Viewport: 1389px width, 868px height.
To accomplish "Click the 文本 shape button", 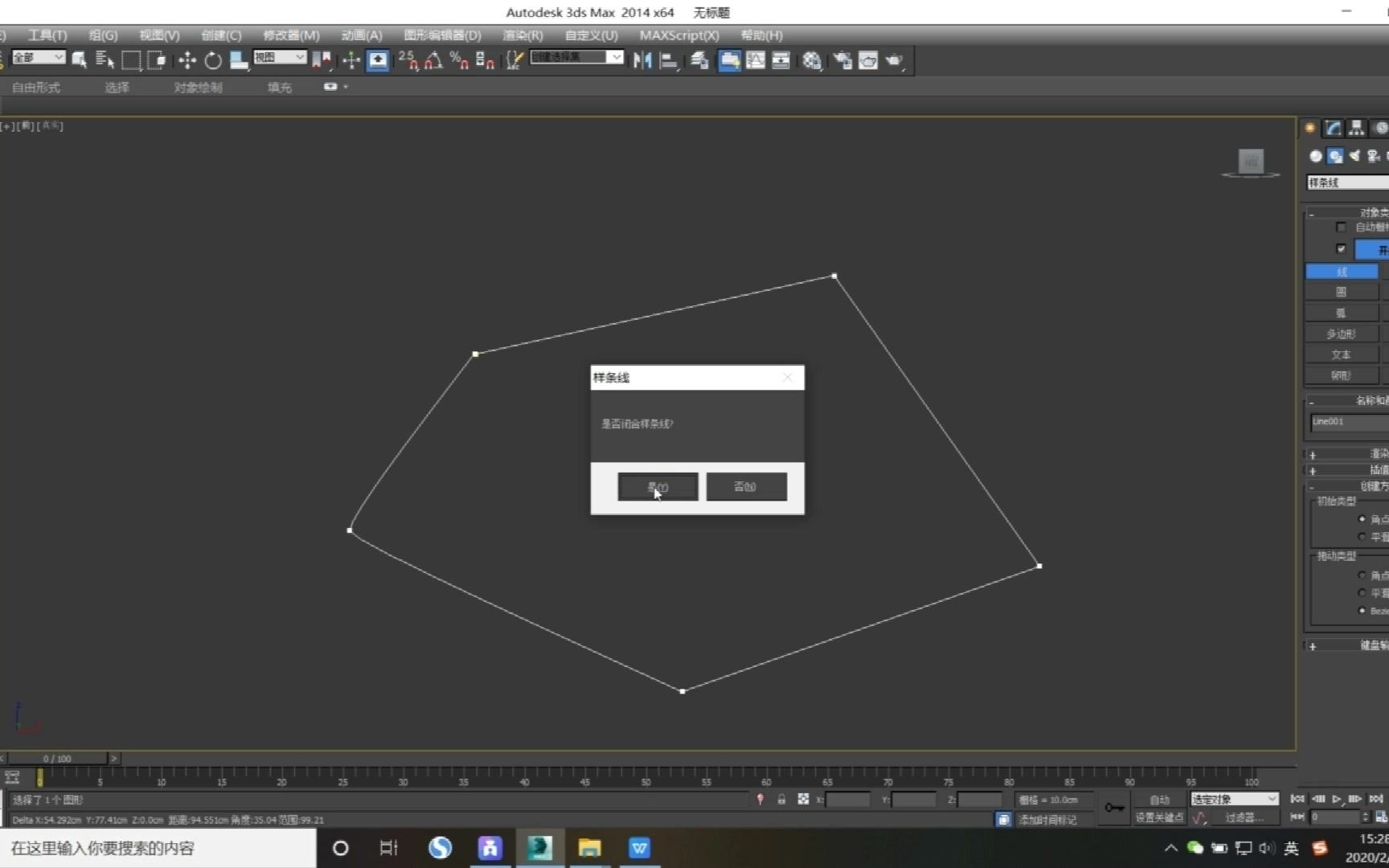I will (x=1342, y=354).
